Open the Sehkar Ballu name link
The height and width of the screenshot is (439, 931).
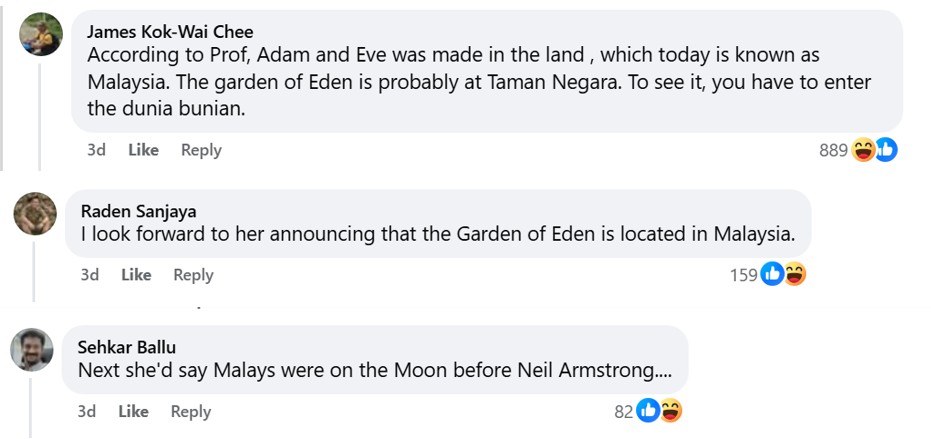coord(126,347)
